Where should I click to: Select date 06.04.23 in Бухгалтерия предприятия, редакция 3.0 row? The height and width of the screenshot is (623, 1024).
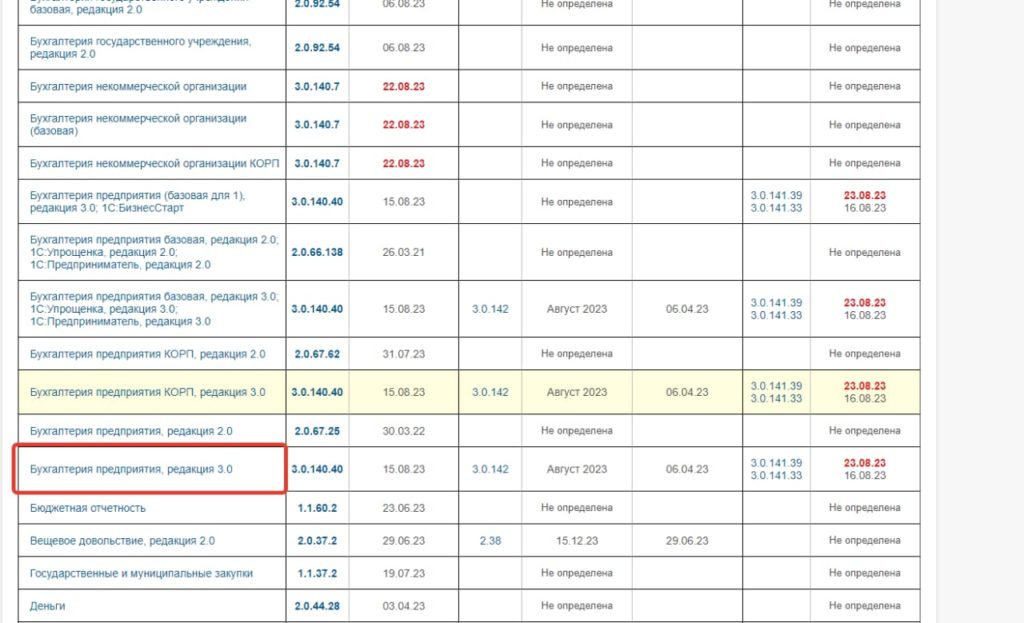coord(687,469)
